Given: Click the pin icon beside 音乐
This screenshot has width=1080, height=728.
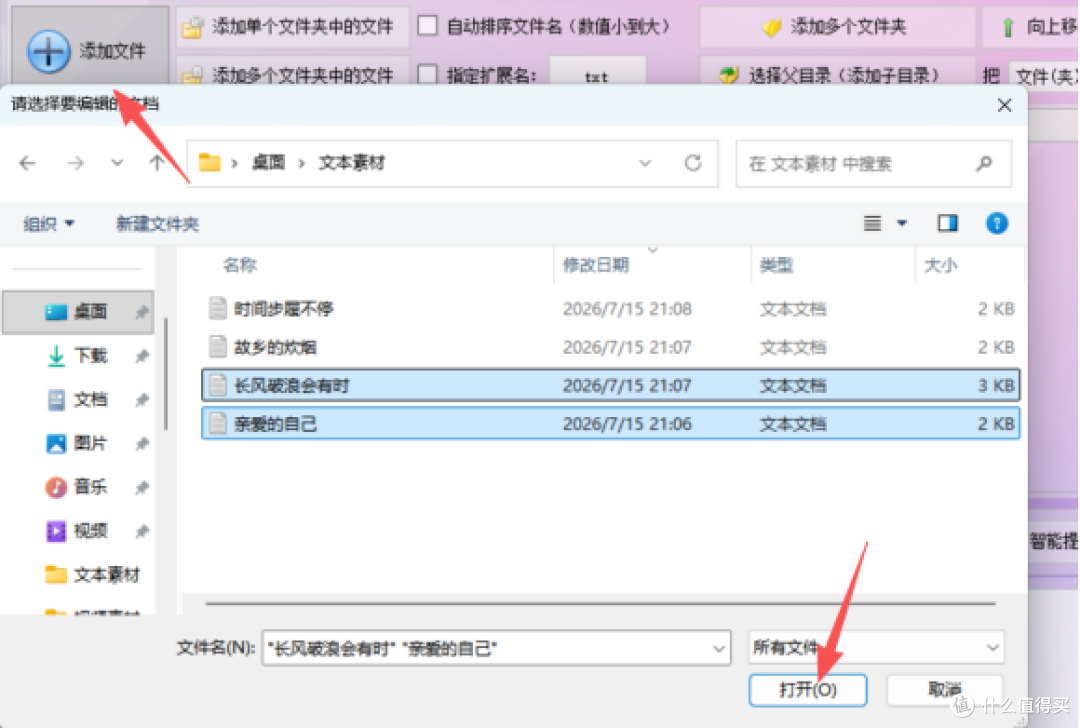Looking at the screenshot, I should (142, 488).
